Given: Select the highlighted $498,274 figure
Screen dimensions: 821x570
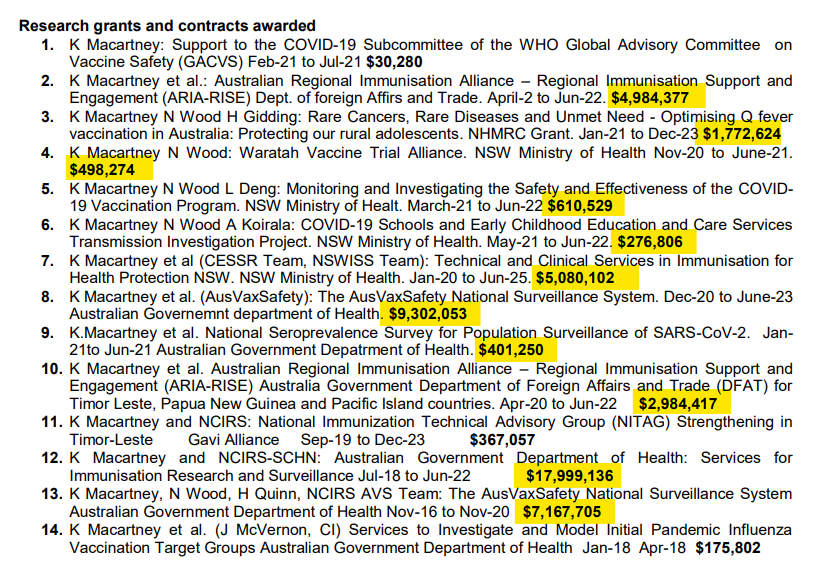Looking at the screenshot, I should [x=109, y=169].
